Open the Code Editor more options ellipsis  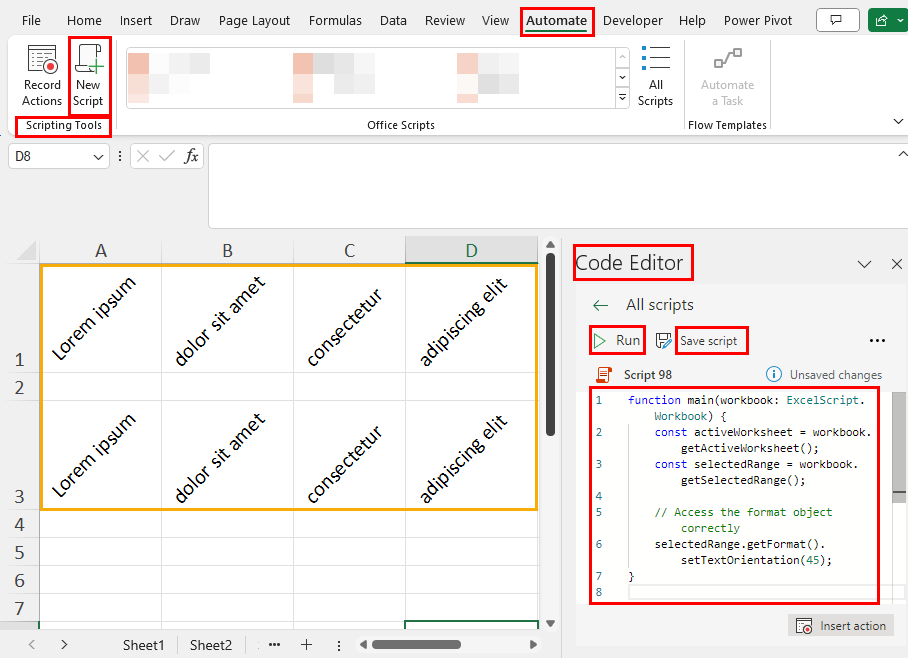[877, 341]
